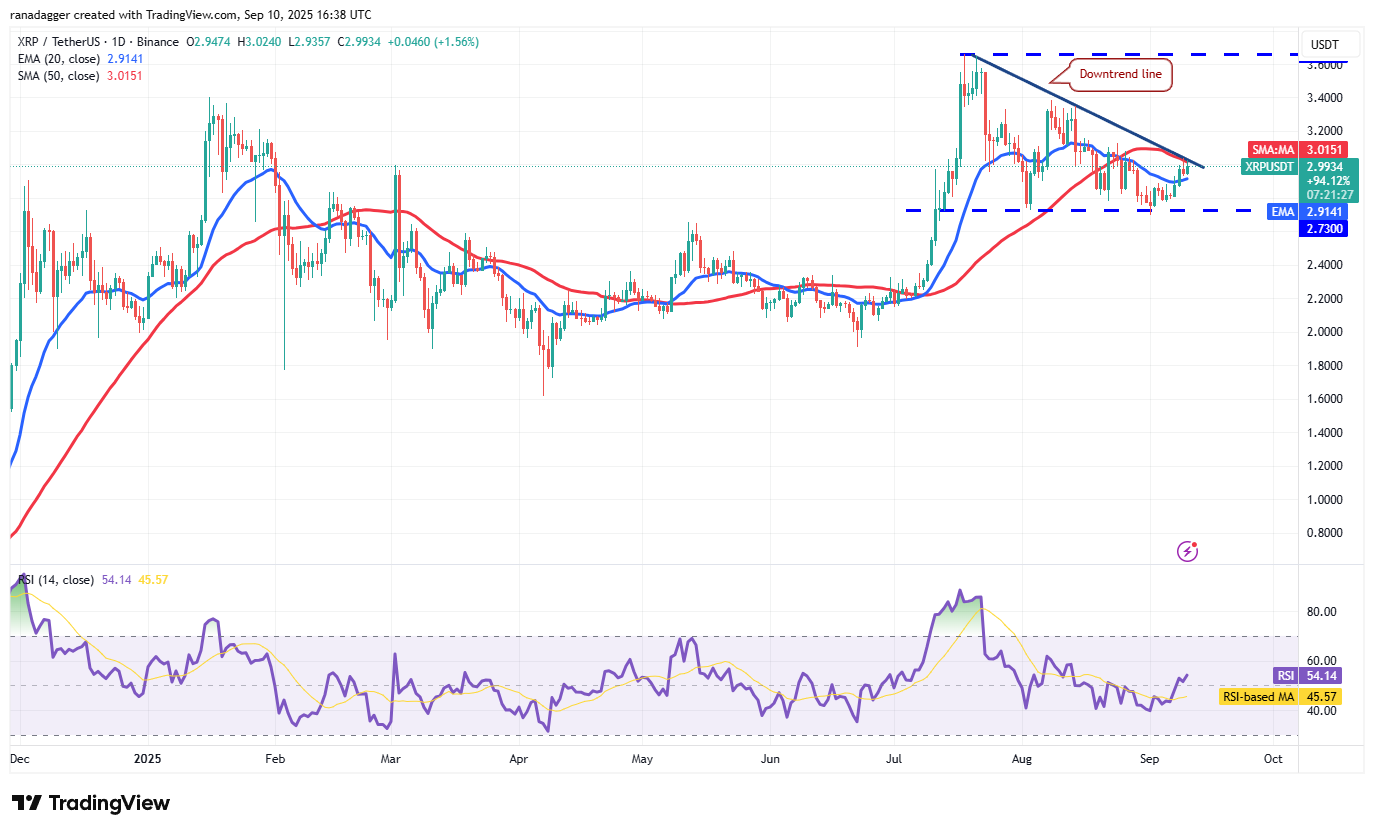
Task: Toggle EMA (20, close) visibility via its legend
Action: click(x=58, y=59)
